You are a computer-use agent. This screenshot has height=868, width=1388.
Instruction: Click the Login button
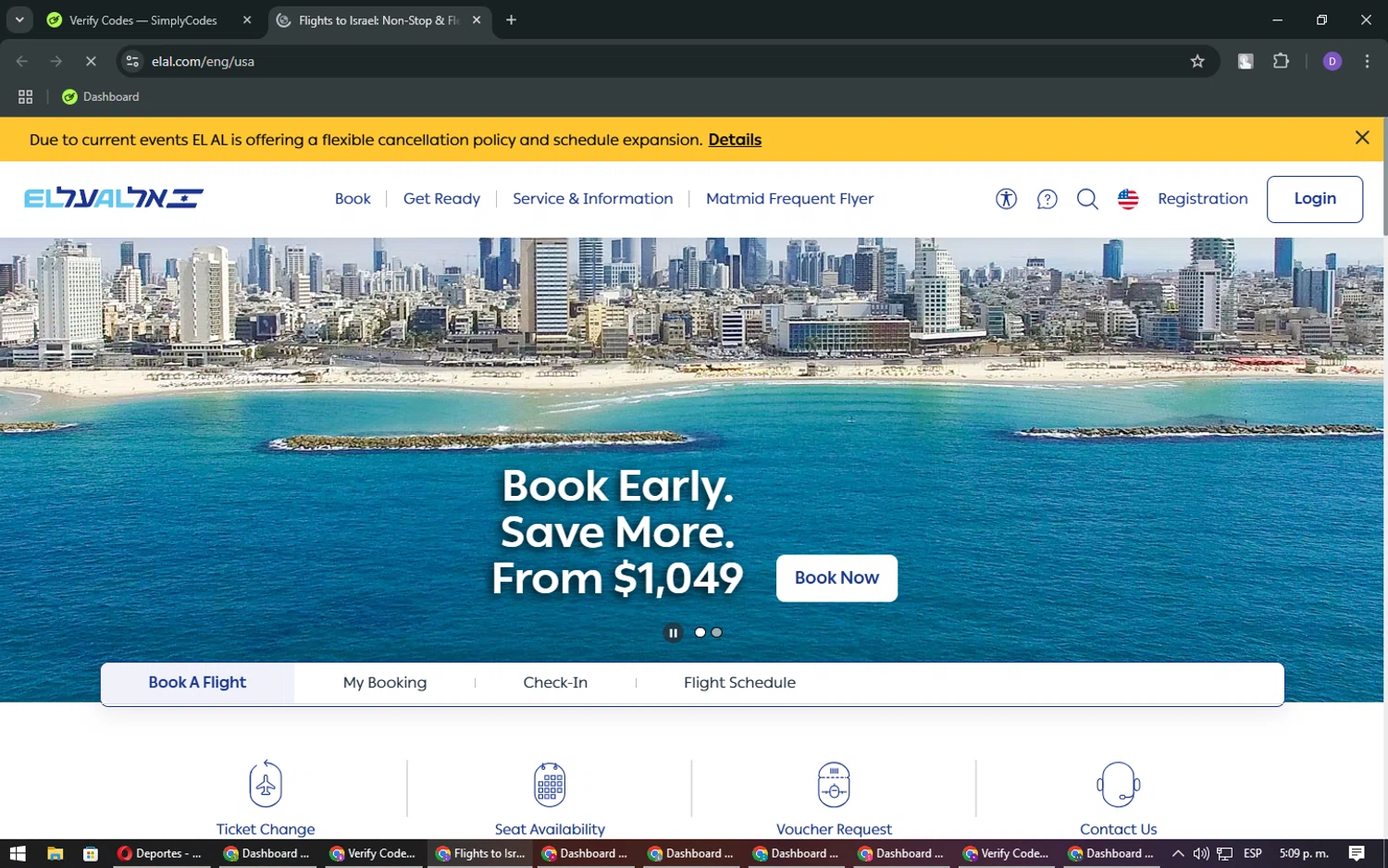click(1314, 199)
